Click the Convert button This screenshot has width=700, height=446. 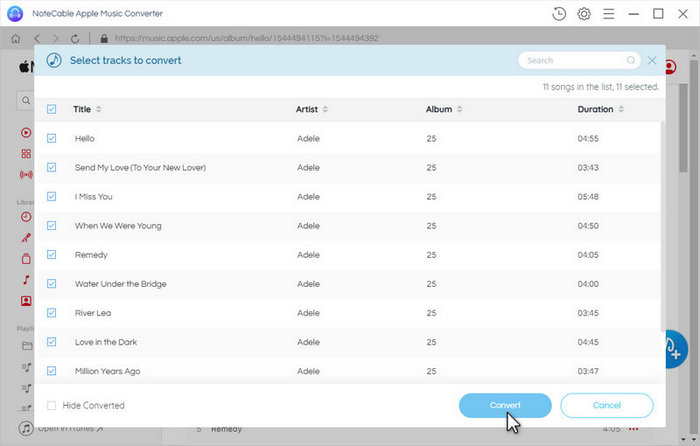(505, 405)
